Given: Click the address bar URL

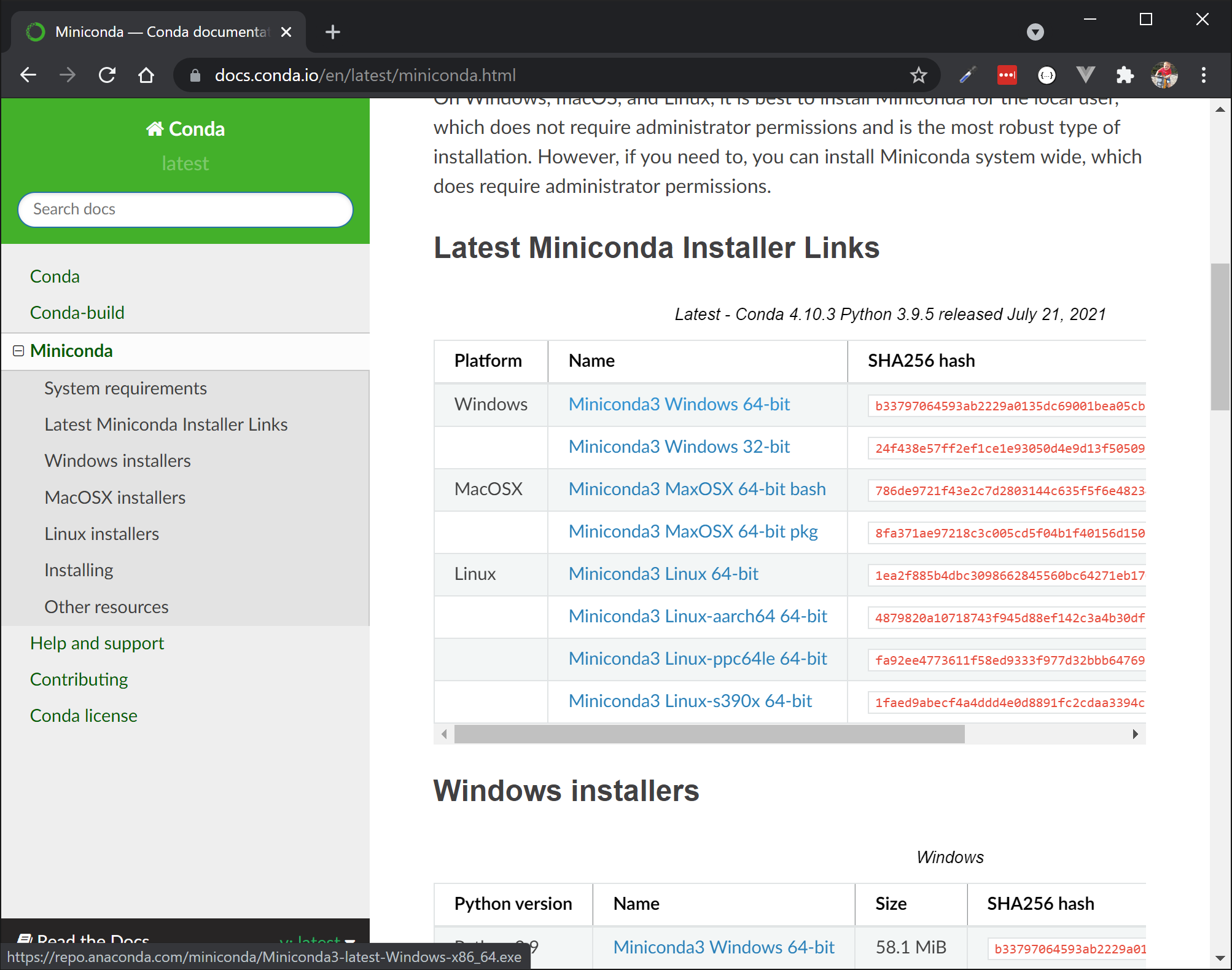Looking at the screenshot, I should tap(365, 75).
